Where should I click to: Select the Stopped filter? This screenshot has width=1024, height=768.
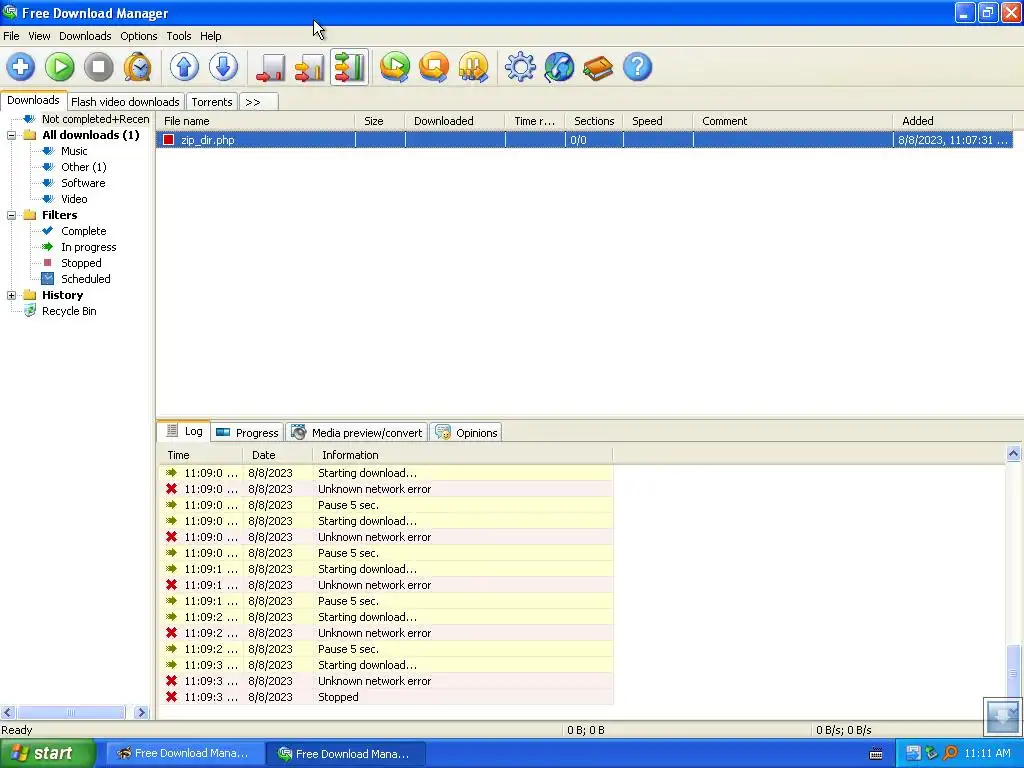81,263
